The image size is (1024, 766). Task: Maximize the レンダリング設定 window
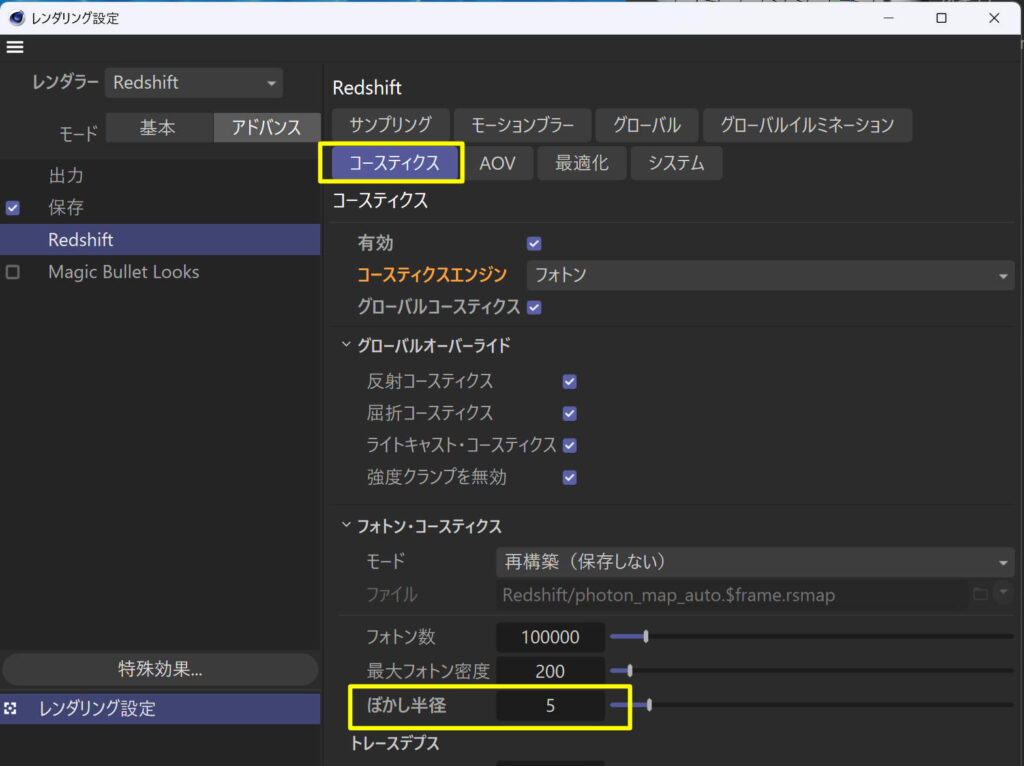pos(941,18)
